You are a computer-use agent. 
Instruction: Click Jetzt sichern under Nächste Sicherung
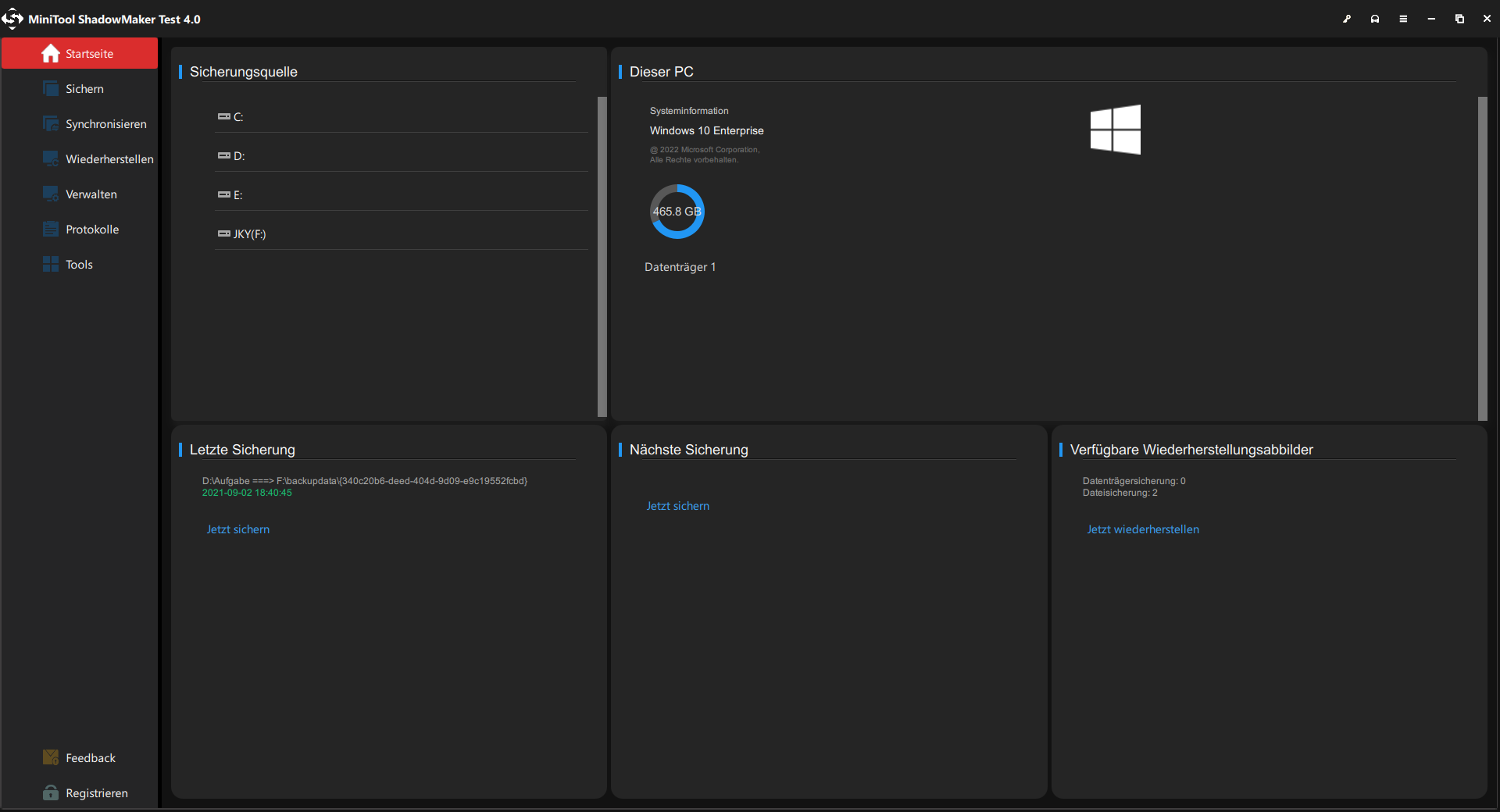click(x=678, y=506)
